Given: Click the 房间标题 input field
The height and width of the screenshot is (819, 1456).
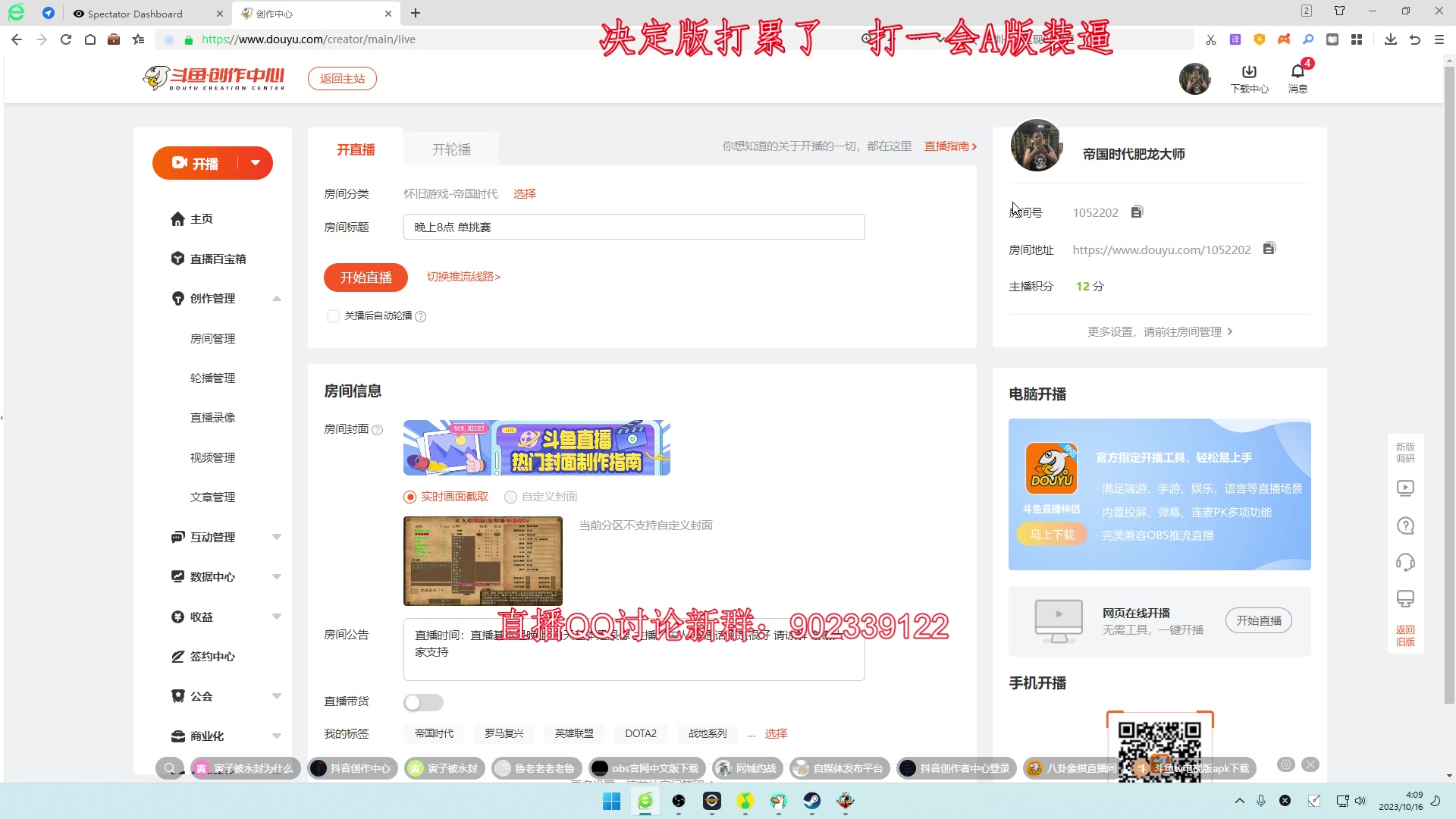Looking at the screenshot, I should [634, 227].
